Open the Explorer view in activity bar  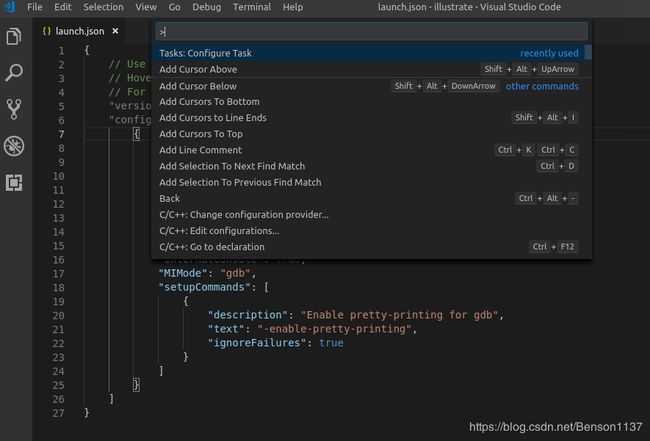point(14,37)
